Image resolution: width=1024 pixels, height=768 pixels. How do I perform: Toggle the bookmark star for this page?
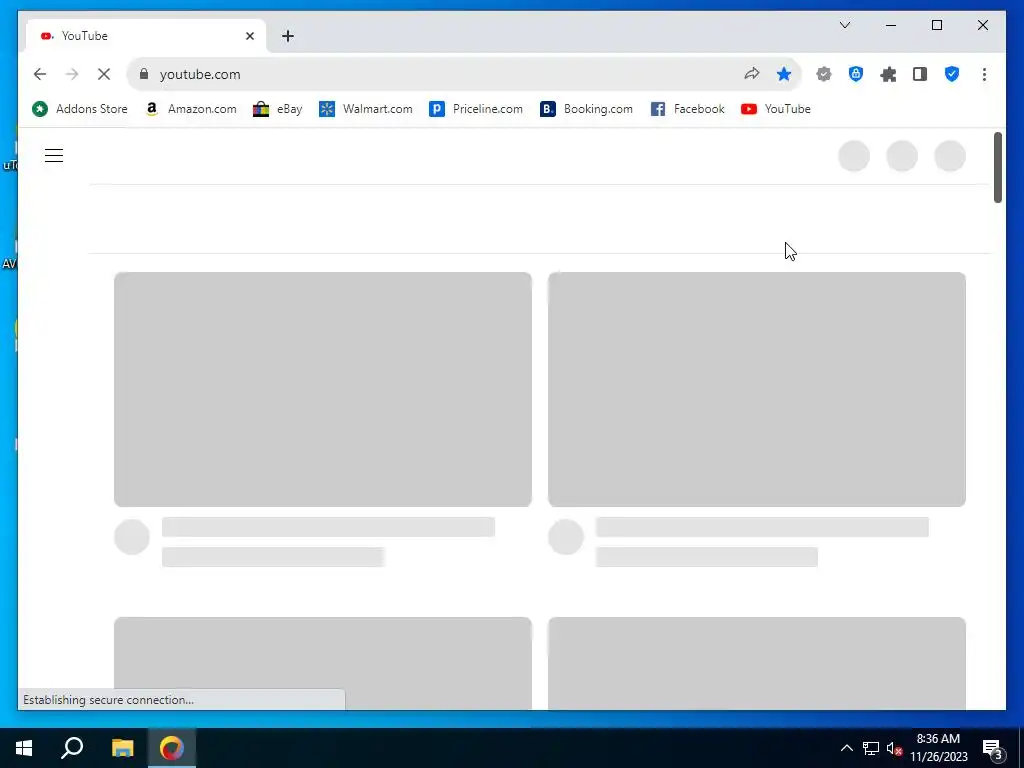pyautogui.click(x=784, y=74)
